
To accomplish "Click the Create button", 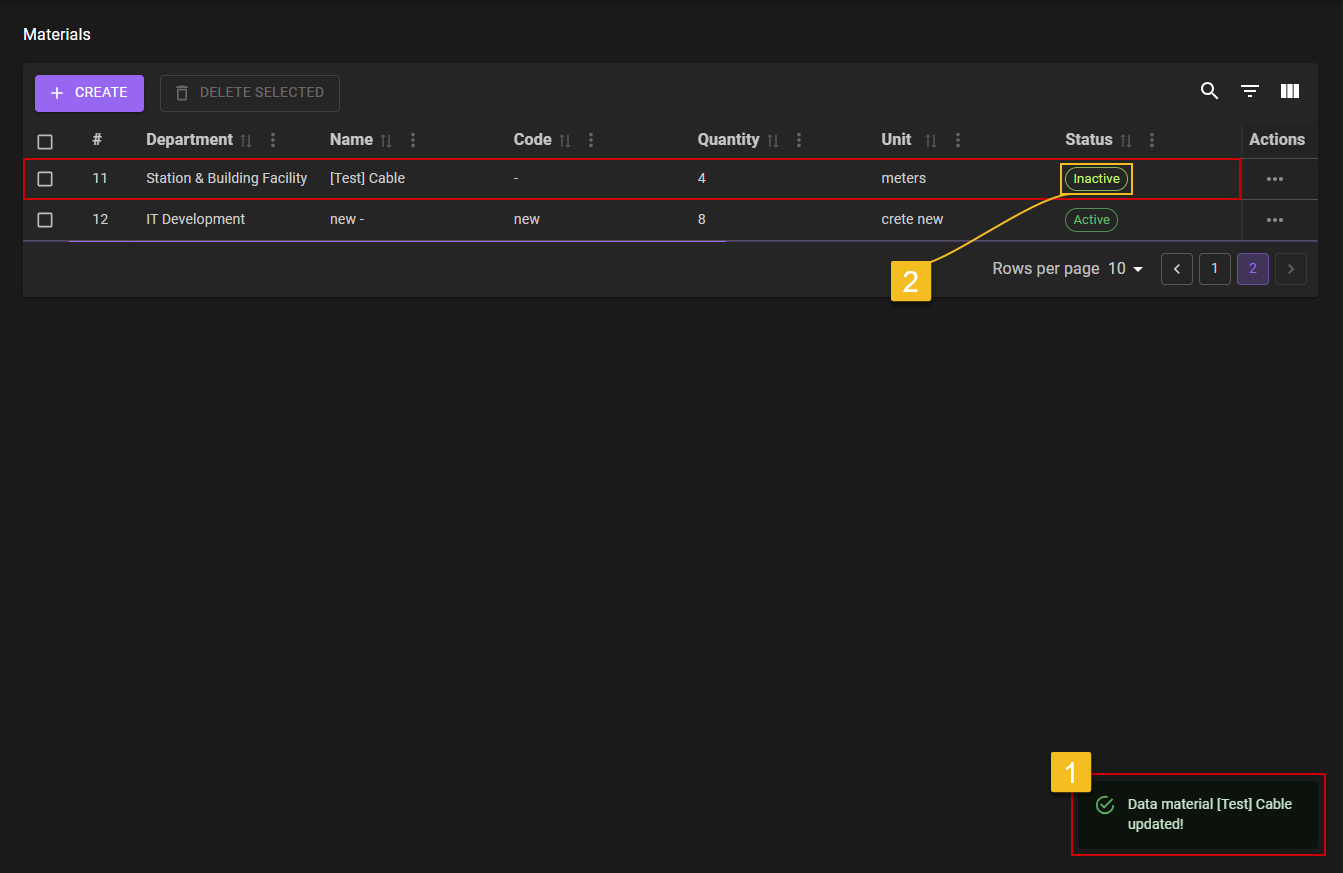I will click(x=89, y=93).
